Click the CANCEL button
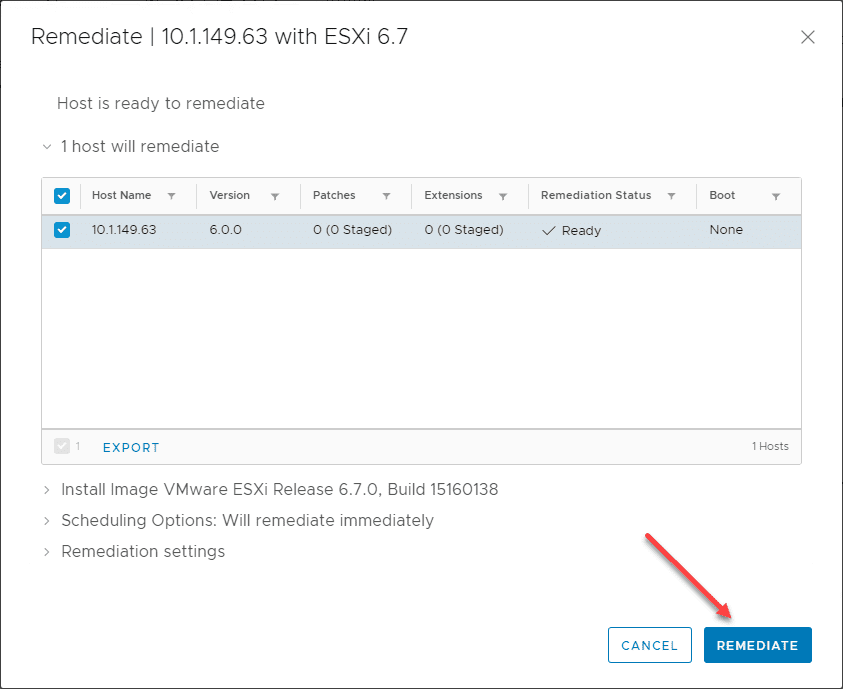 click(649, 645)
